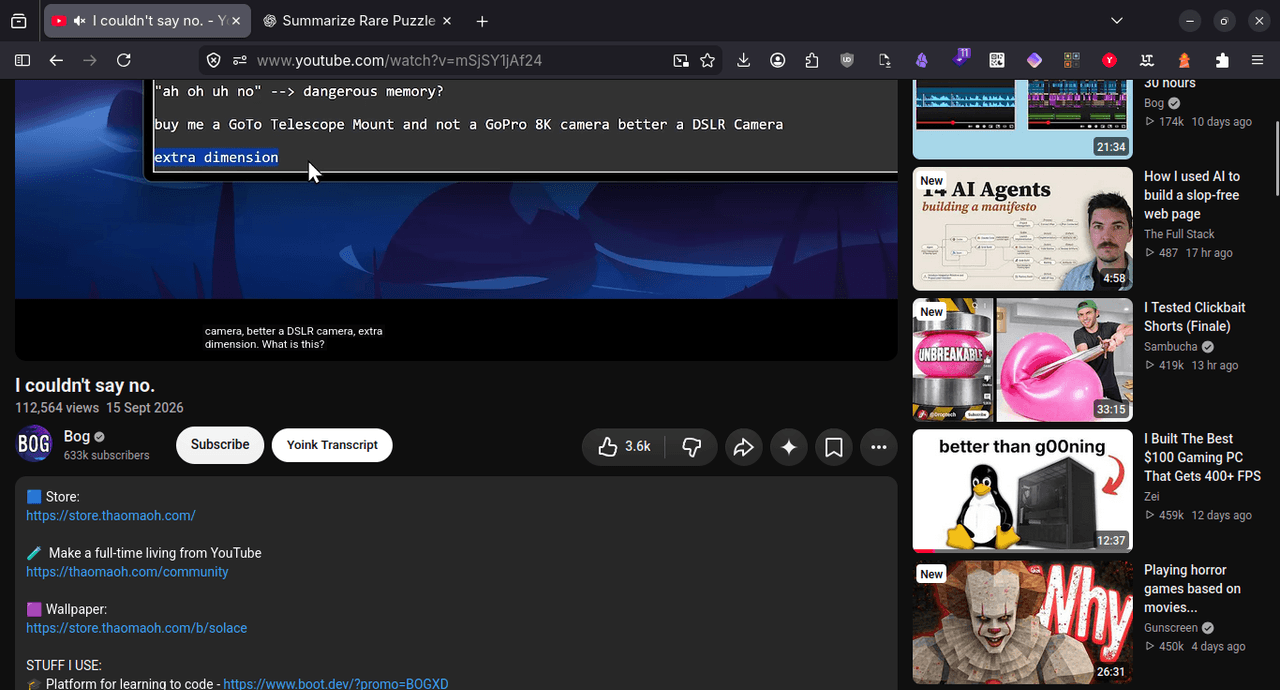The width and height of the screenshot is (1280, 690).
Task: Like the video with 3.6k likes
Action: [624, 447]
